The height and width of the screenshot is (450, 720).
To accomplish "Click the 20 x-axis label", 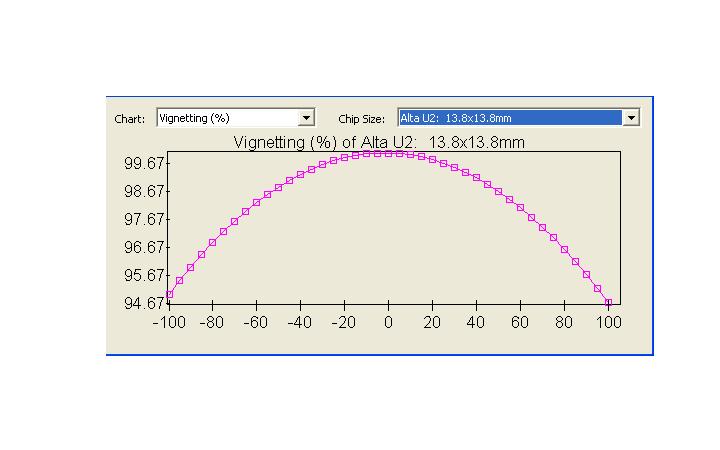I will [x=432, y=322].
